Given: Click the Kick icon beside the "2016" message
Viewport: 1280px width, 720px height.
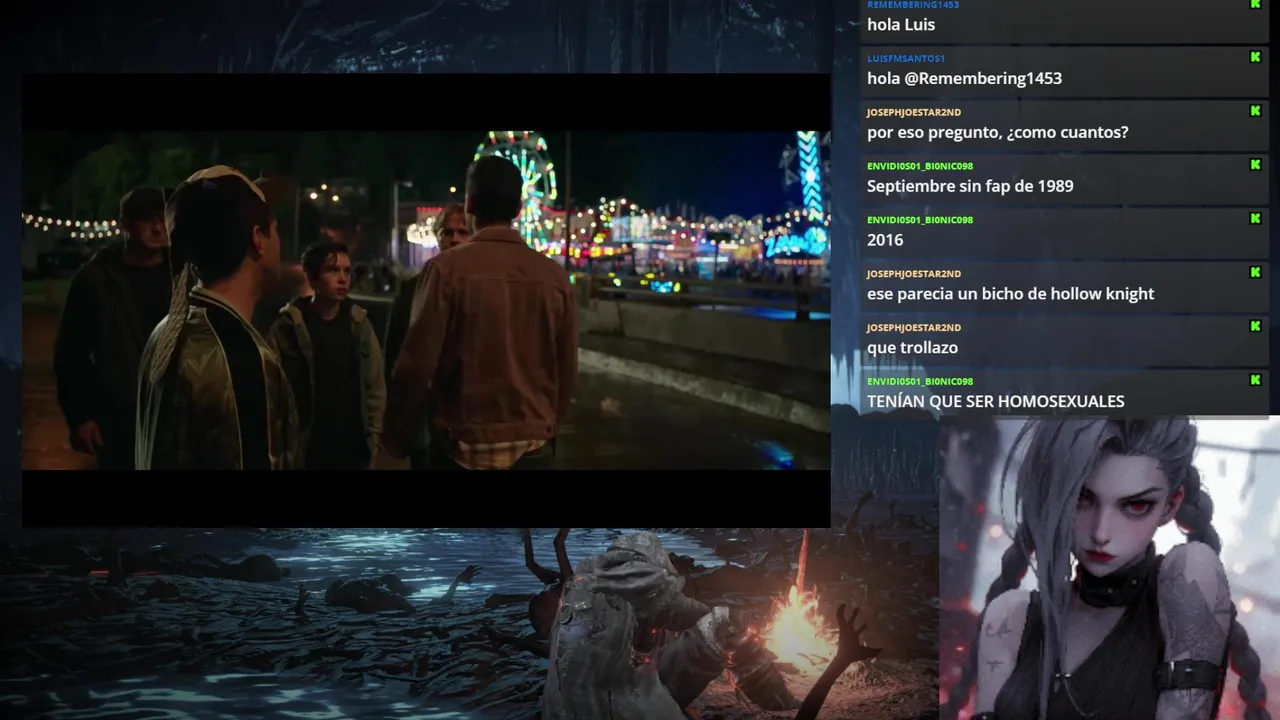Looking at the screenshot, I should (1255, 219).
